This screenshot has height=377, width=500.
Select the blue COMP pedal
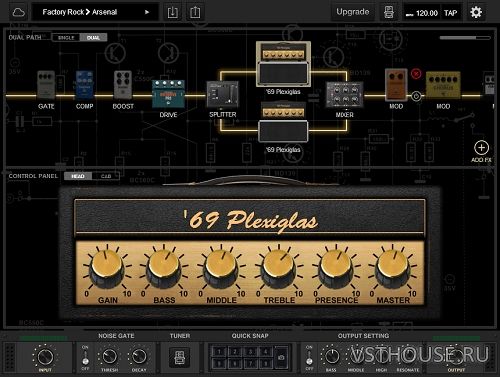pyautogui.click(x=85, y=85)
